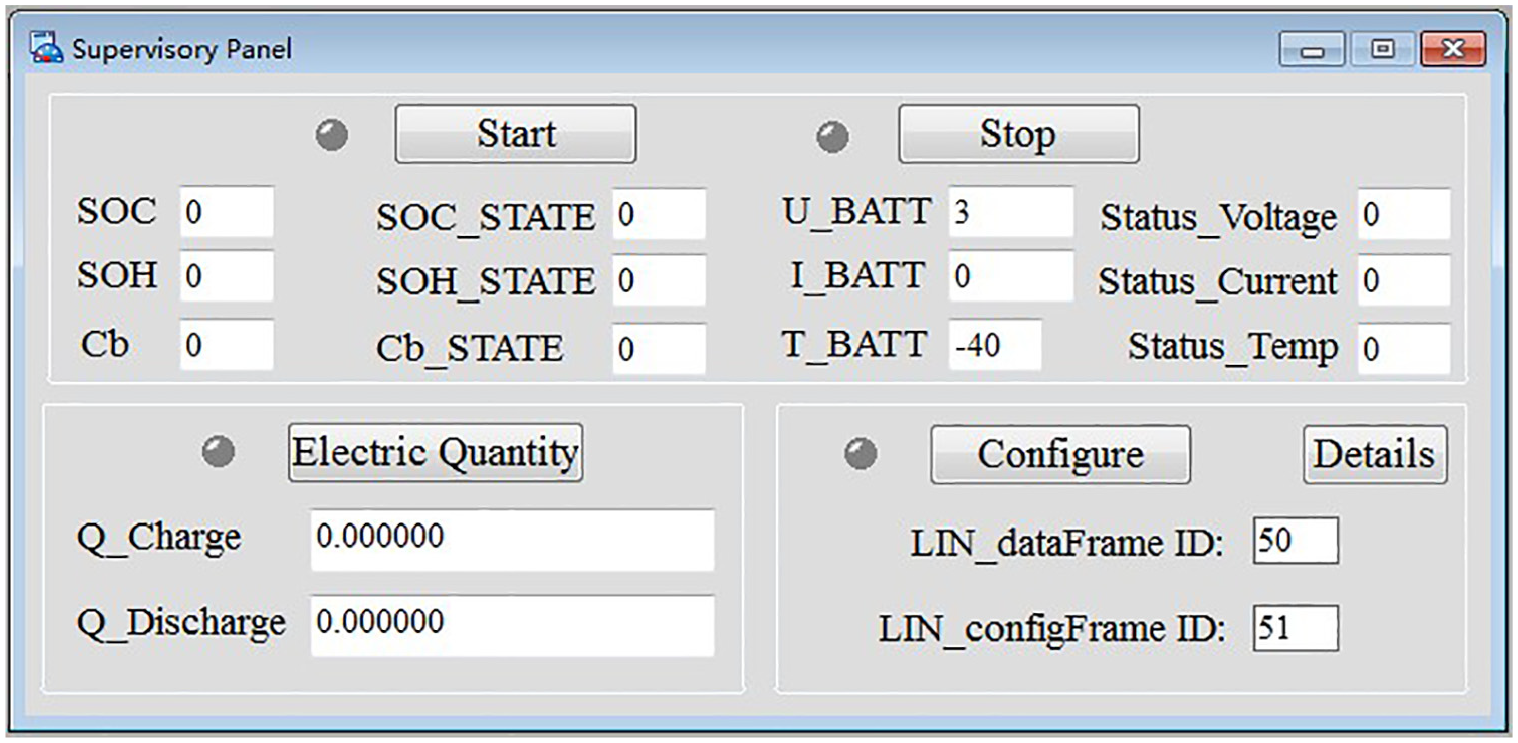The image size is (1518, 743).
Task: Click the Configure button
Action: (x=1060, y=454)
